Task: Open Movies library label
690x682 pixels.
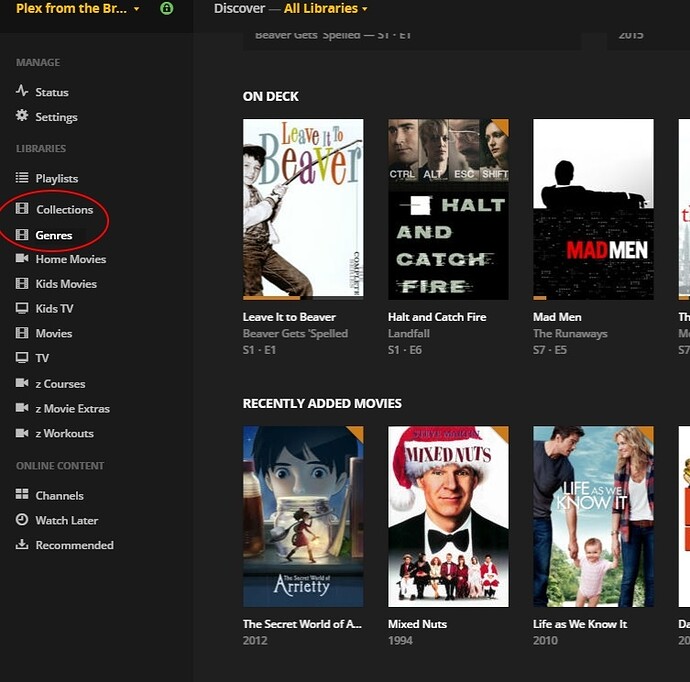Action: click(54, 333)
